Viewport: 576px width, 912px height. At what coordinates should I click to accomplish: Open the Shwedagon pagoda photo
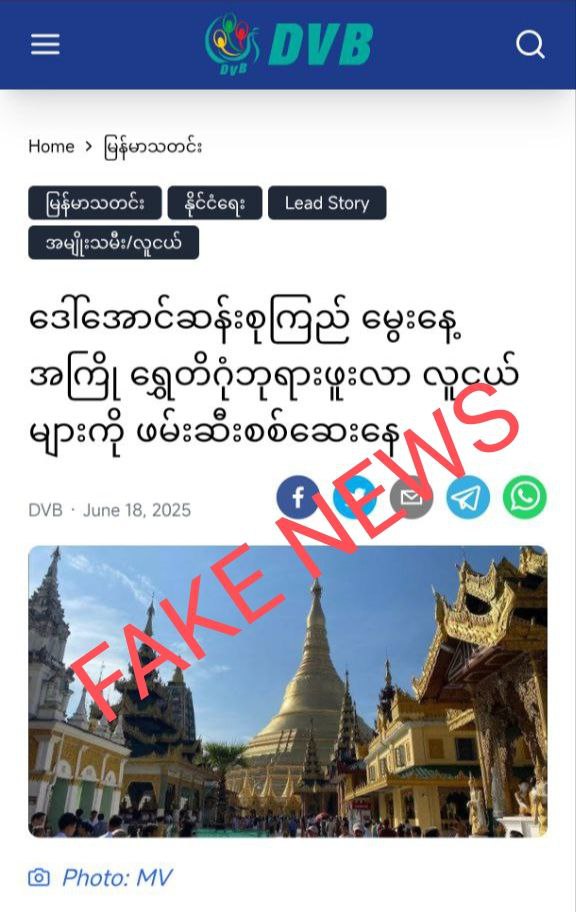pyautogui.click(x=288, y=692)
